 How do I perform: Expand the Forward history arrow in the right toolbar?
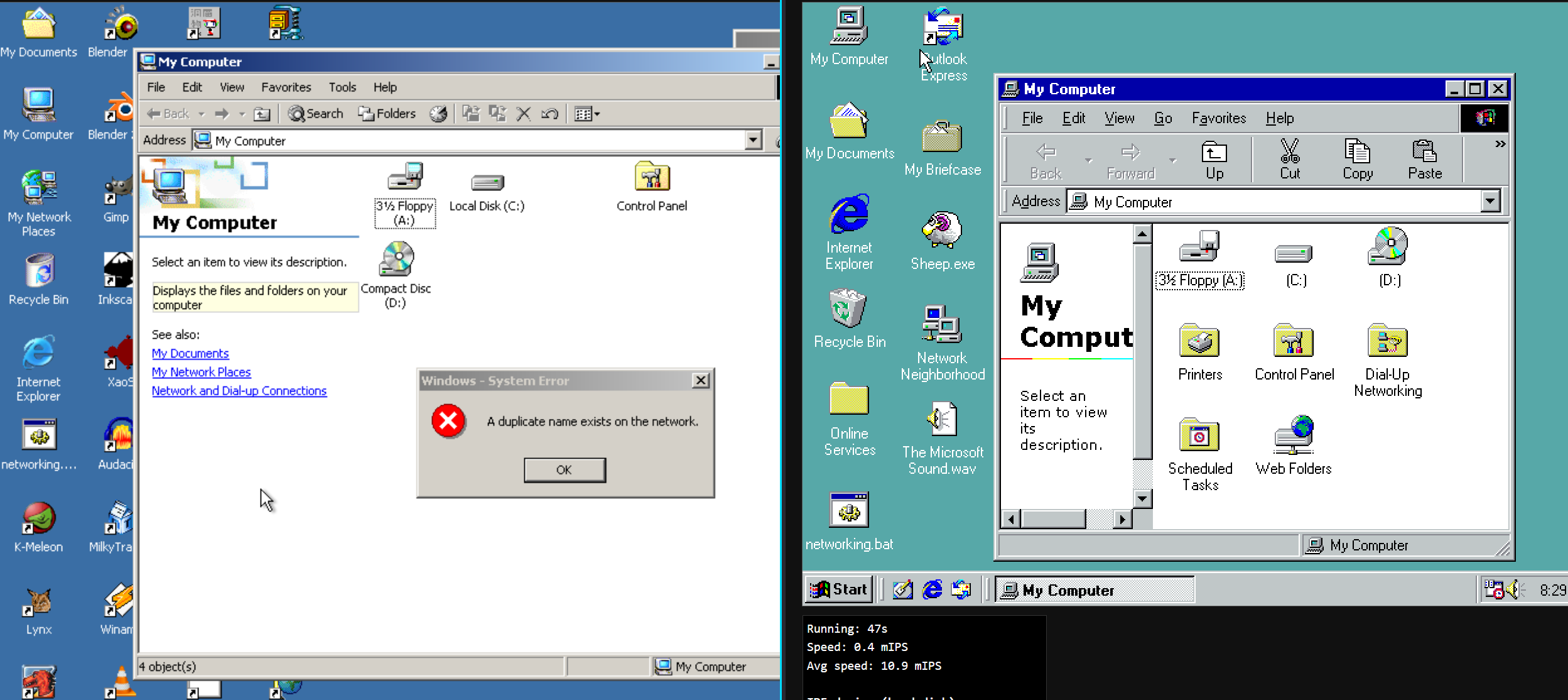click(x=1172, y=161)
